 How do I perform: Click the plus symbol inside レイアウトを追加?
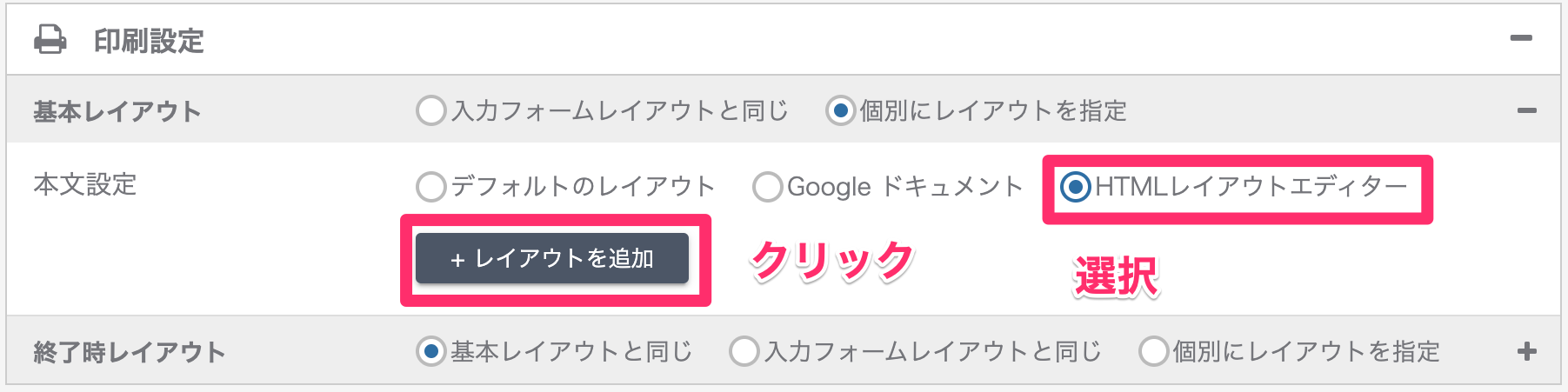[x=457, y=259]
